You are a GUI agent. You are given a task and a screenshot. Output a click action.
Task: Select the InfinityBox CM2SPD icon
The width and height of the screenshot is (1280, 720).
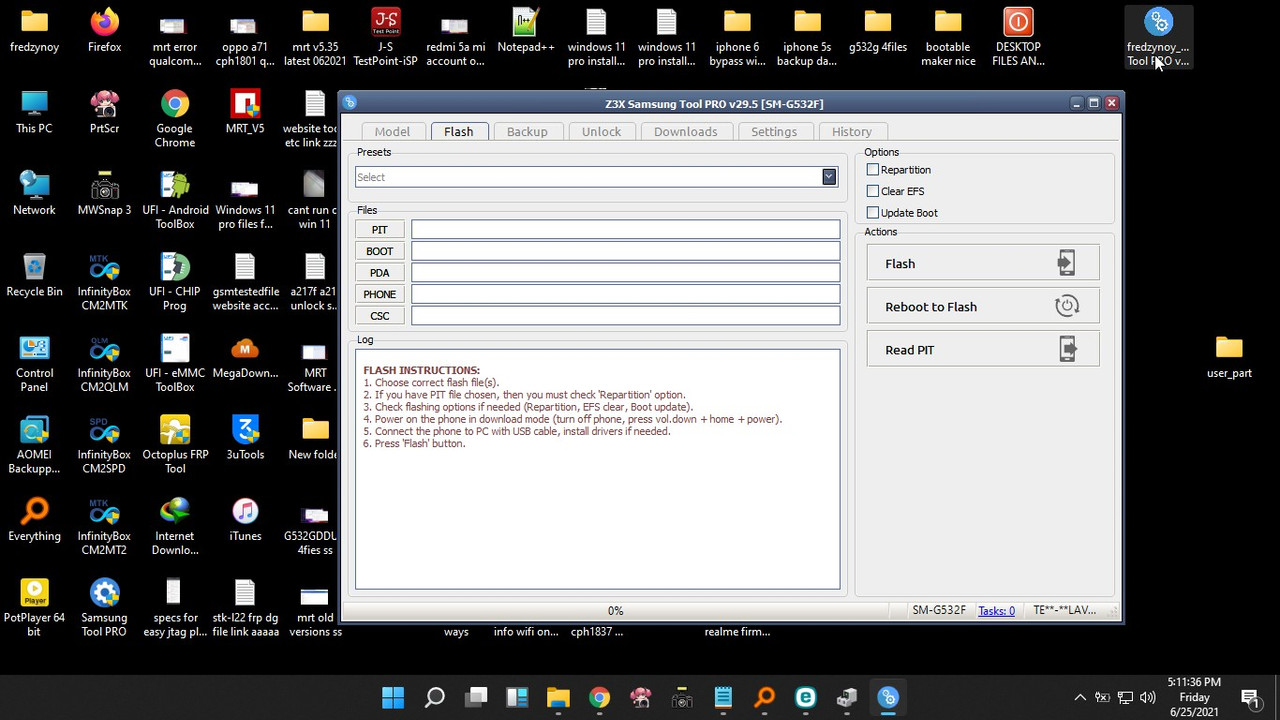pos(104,445)
